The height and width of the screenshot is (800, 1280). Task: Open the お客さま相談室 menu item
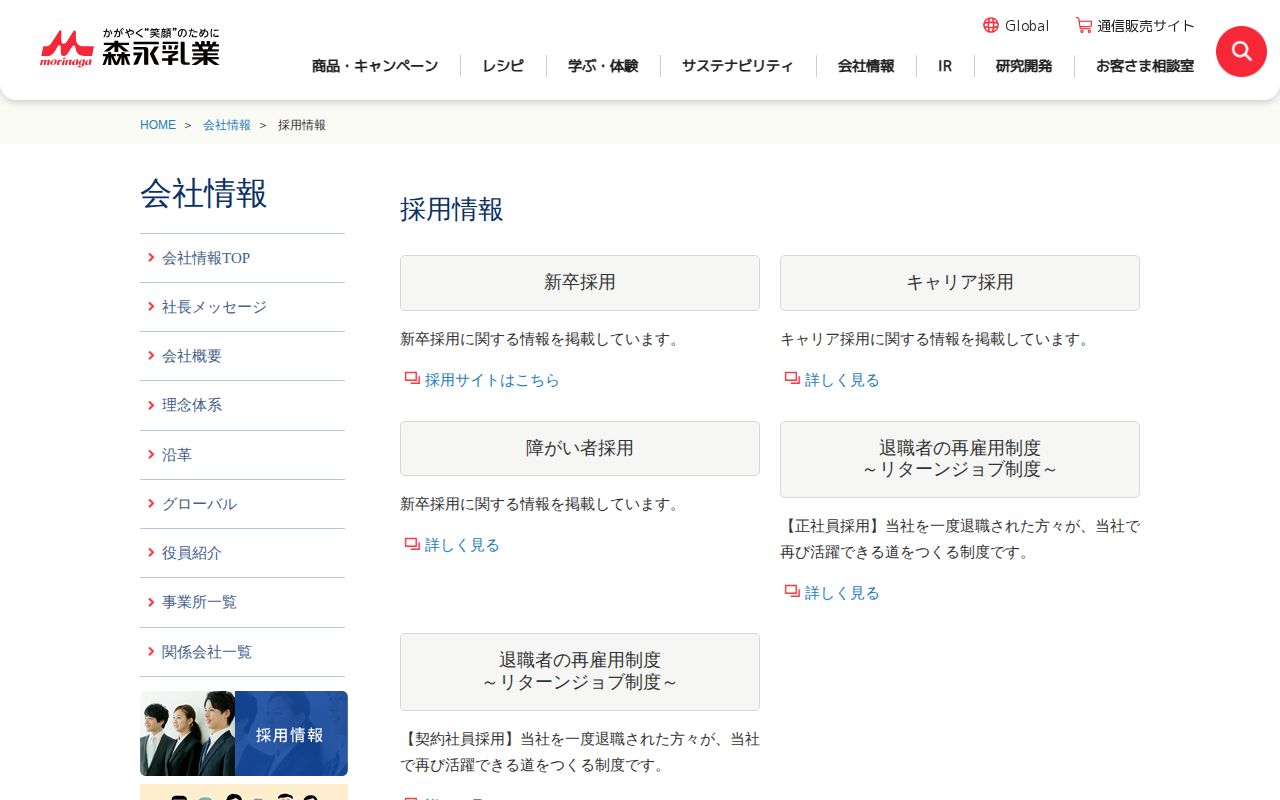(x=1145, y=66)
